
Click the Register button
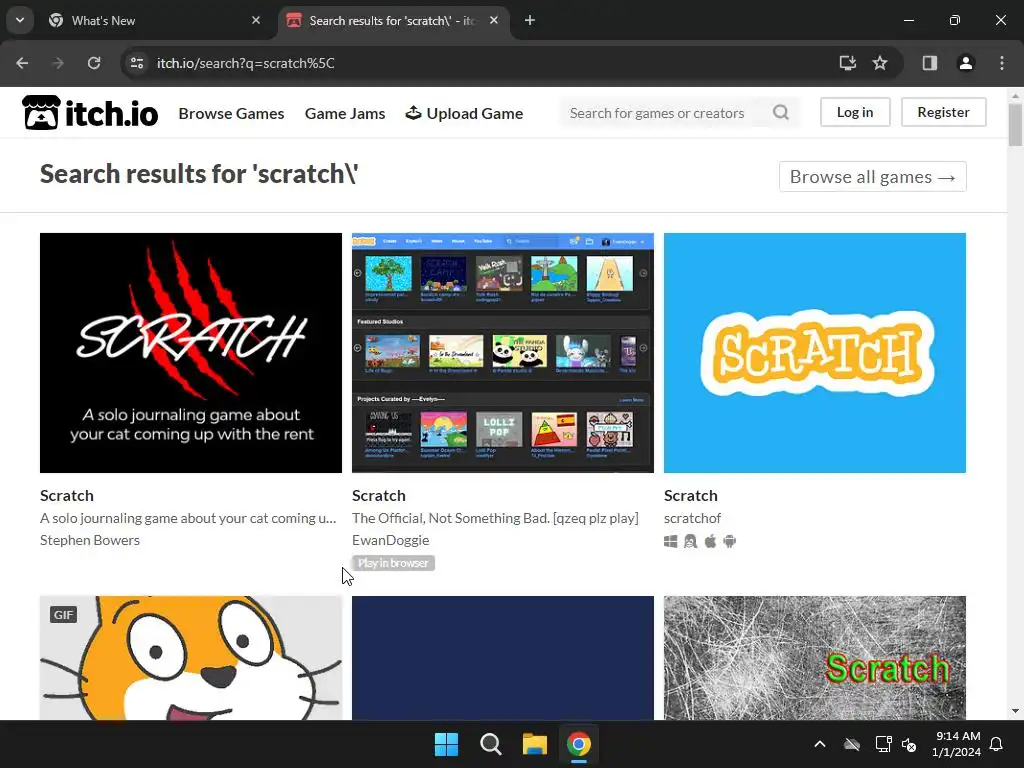(x=943, y=112)
